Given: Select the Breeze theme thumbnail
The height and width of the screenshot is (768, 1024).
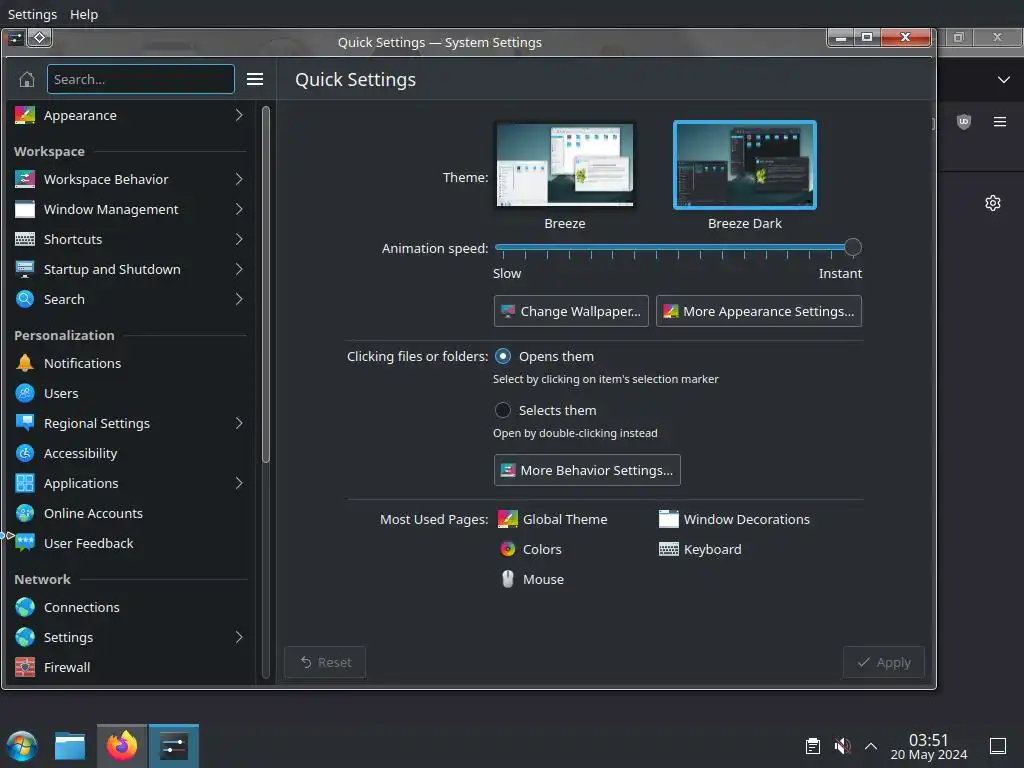Looking at the screenshot, I should coord(565,165).
